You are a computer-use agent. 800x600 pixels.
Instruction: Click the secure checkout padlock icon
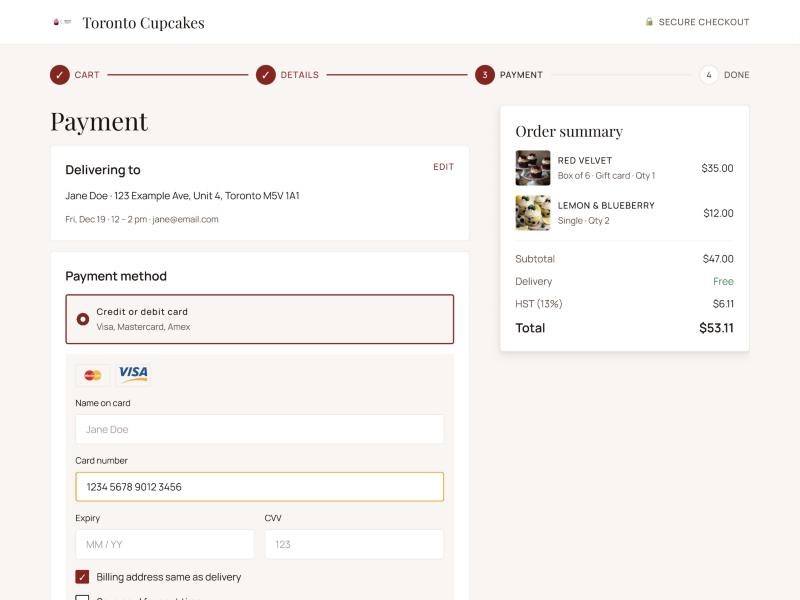(x=649, y=22)
